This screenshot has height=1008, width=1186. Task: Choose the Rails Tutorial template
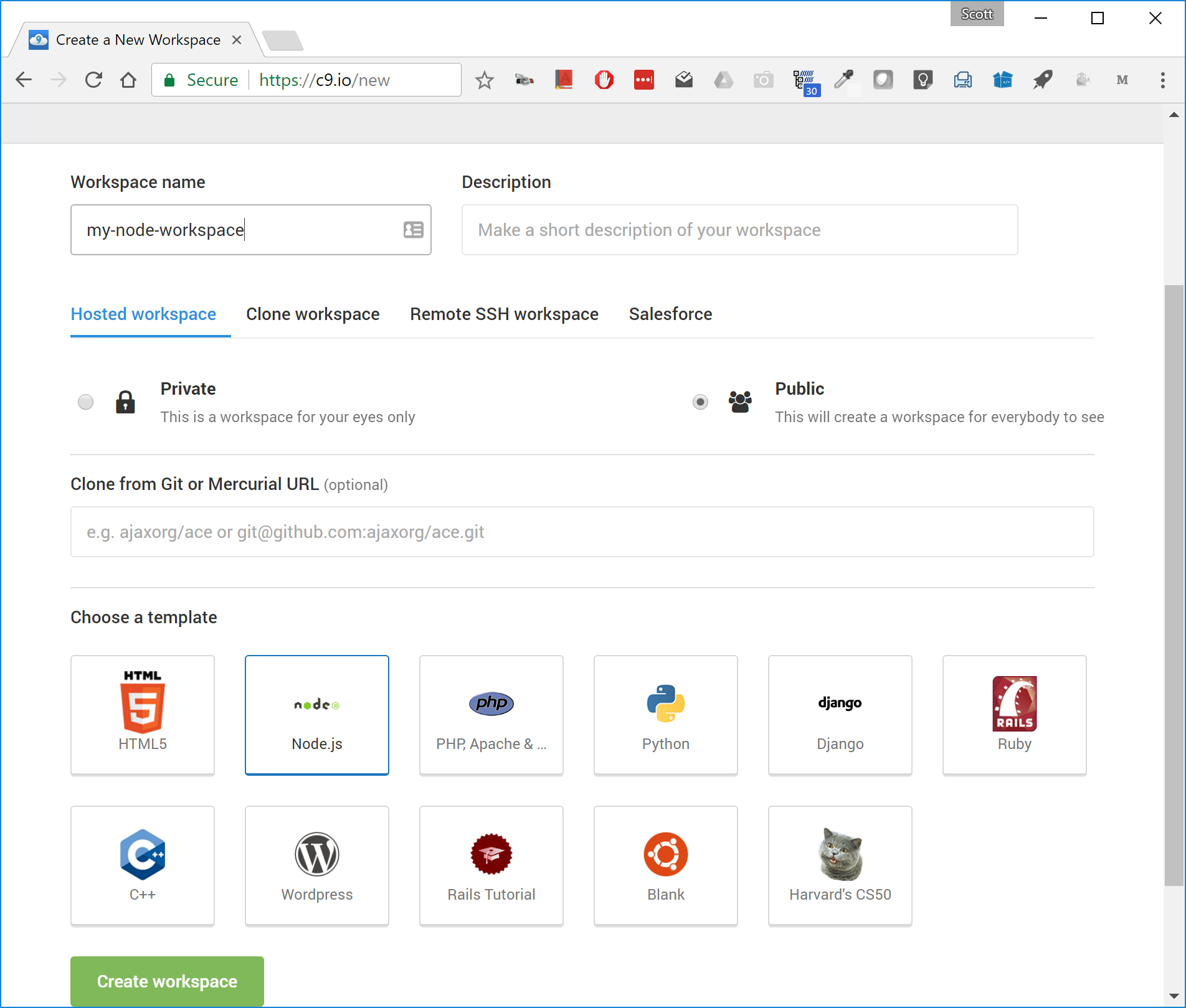[491, 865]
